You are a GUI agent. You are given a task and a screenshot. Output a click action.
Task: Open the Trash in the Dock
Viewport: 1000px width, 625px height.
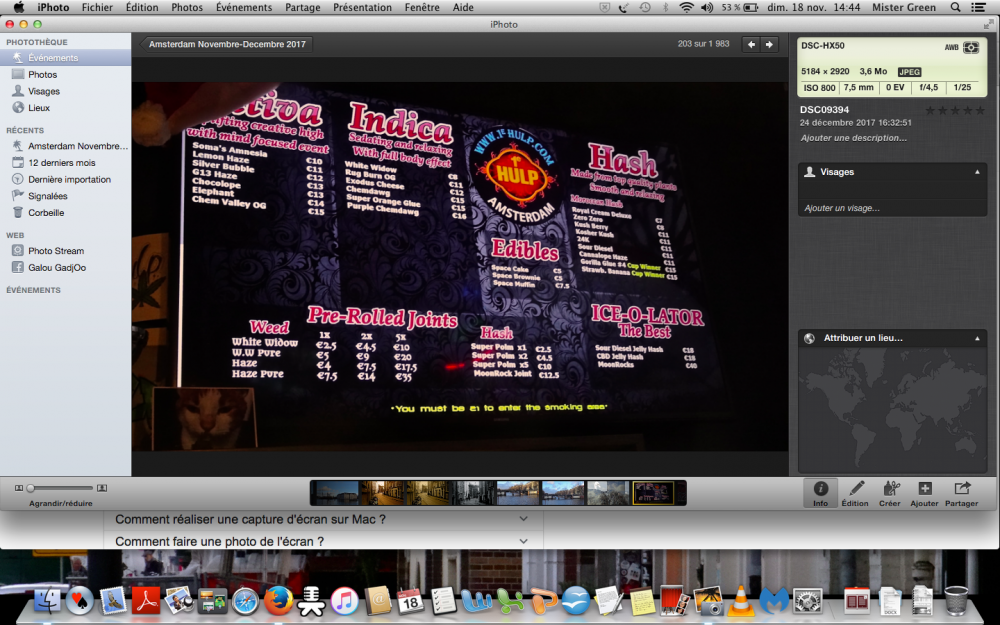956,601
